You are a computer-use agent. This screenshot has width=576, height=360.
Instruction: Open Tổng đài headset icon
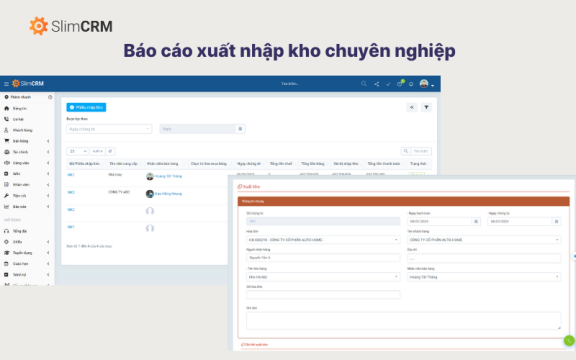(6, 231)
